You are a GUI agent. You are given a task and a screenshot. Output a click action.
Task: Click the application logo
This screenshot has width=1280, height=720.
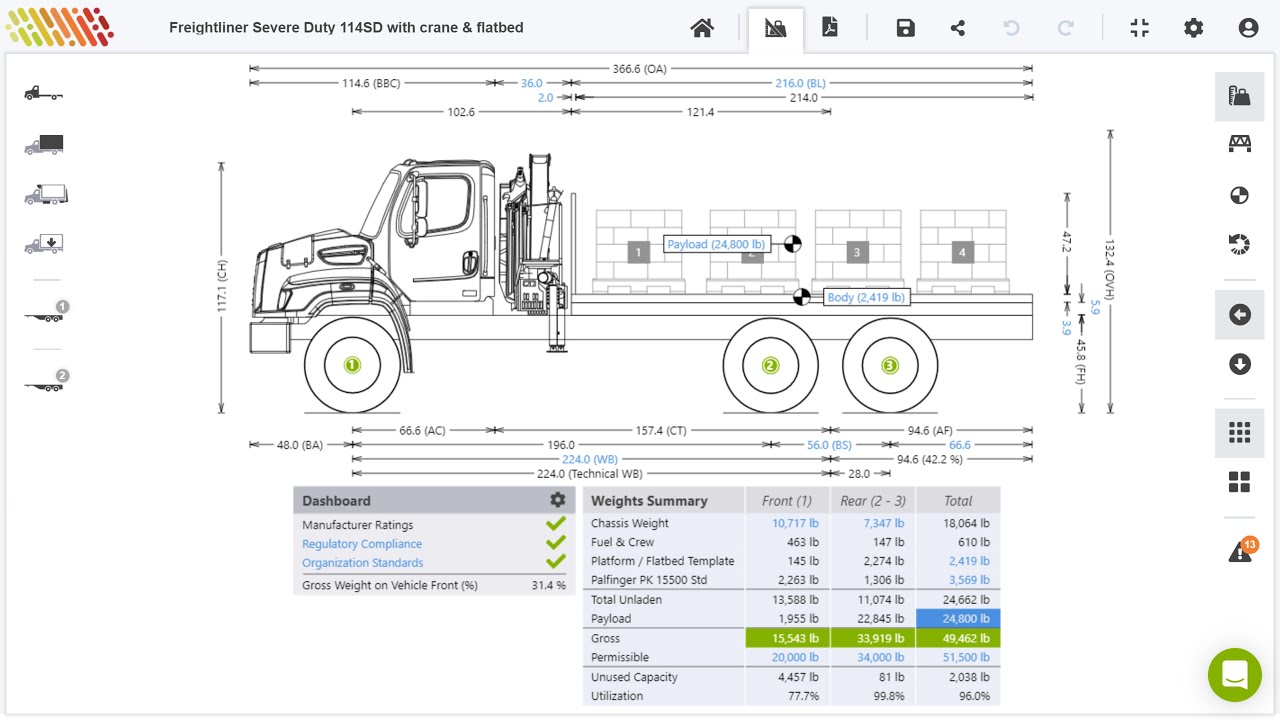pyautogui.click(x=60, y=27)
